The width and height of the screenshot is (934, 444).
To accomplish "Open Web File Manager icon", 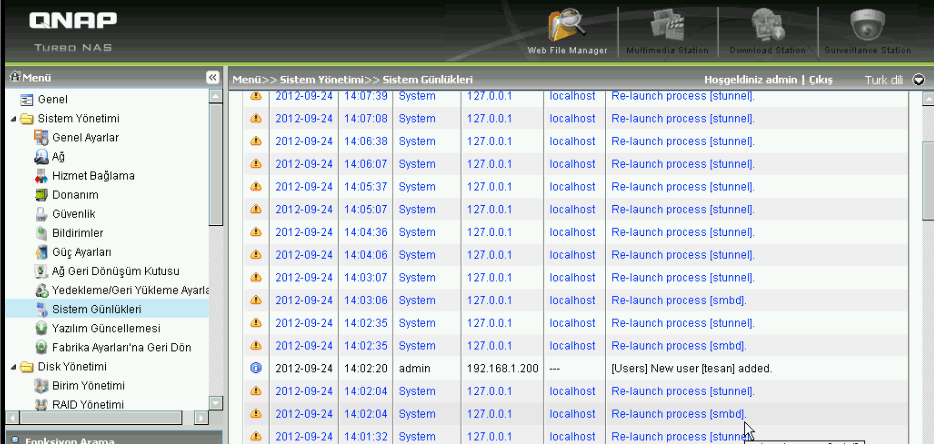I will [567, 26].
